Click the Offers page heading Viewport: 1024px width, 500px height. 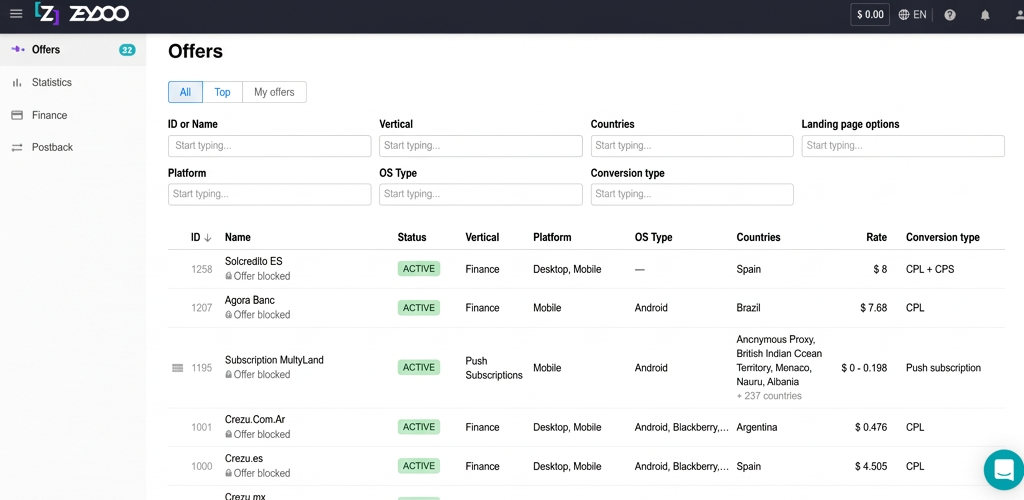point(195,51)
